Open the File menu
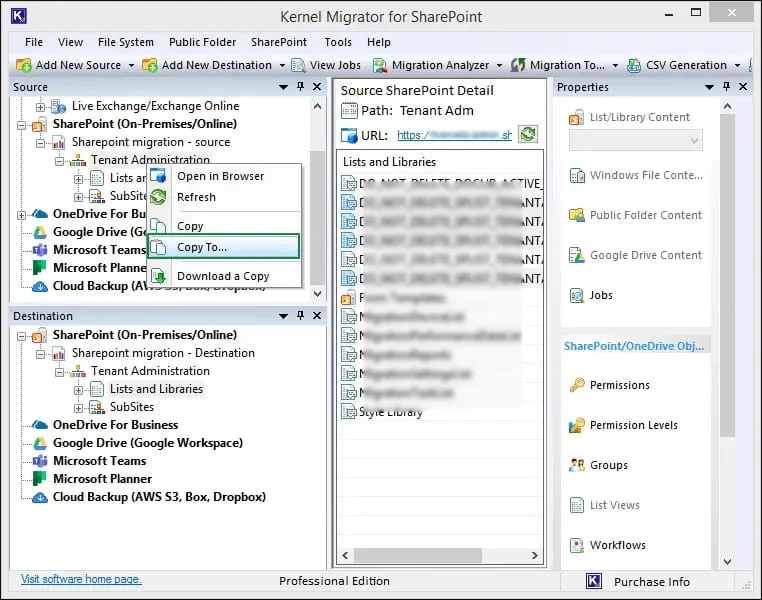The height and width of the screenshot is (600, 762). [x=34, y=42]
